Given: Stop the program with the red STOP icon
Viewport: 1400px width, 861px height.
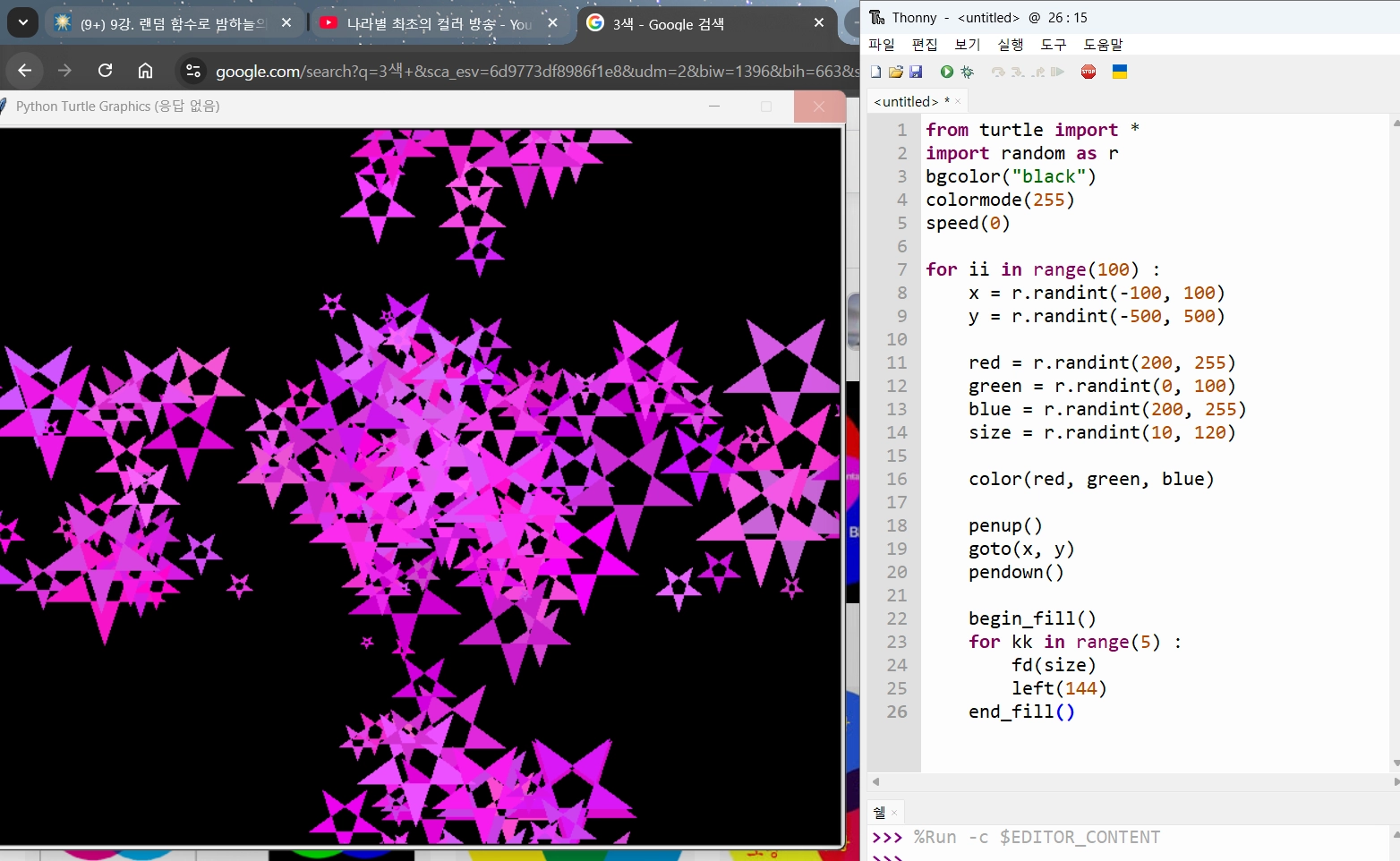Looking at the screenshot, I should click(1088, 72).
